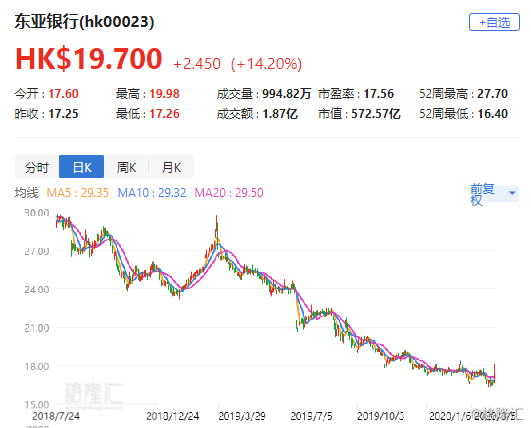Open the 前复权 adjustment dropdown
This screenshot has width=531, height=428.
494,194
